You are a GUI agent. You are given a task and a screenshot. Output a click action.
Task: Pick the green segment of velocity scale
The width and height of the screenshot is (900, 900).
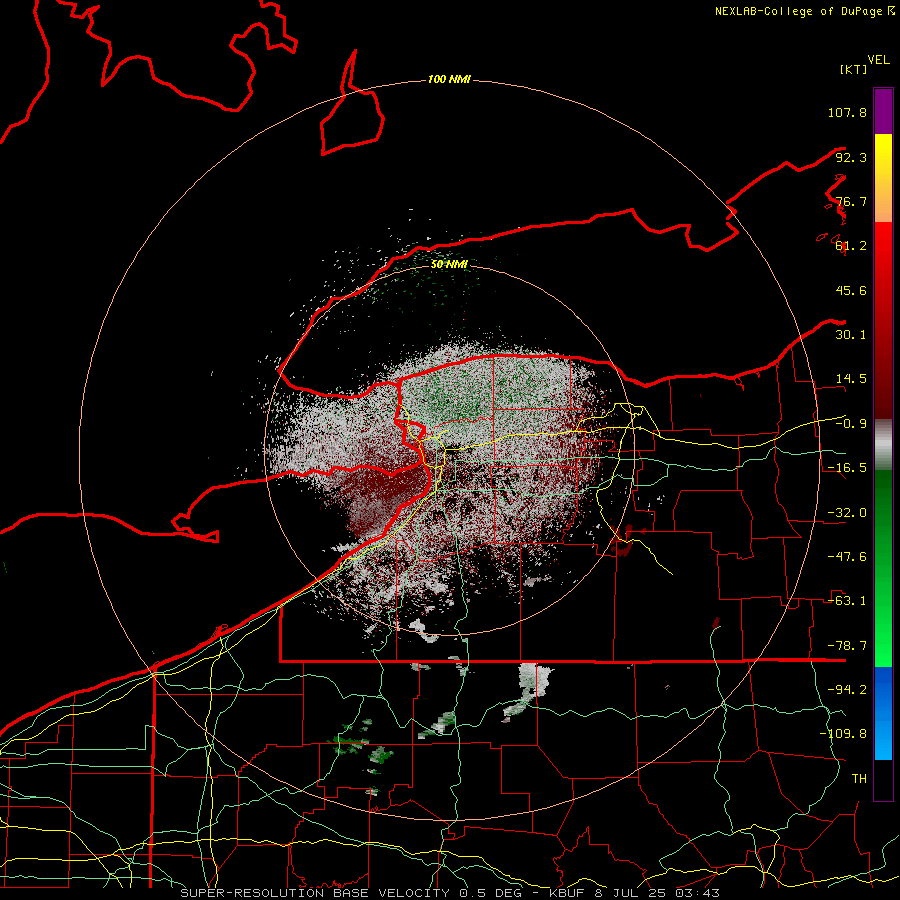tap(883, 568)
